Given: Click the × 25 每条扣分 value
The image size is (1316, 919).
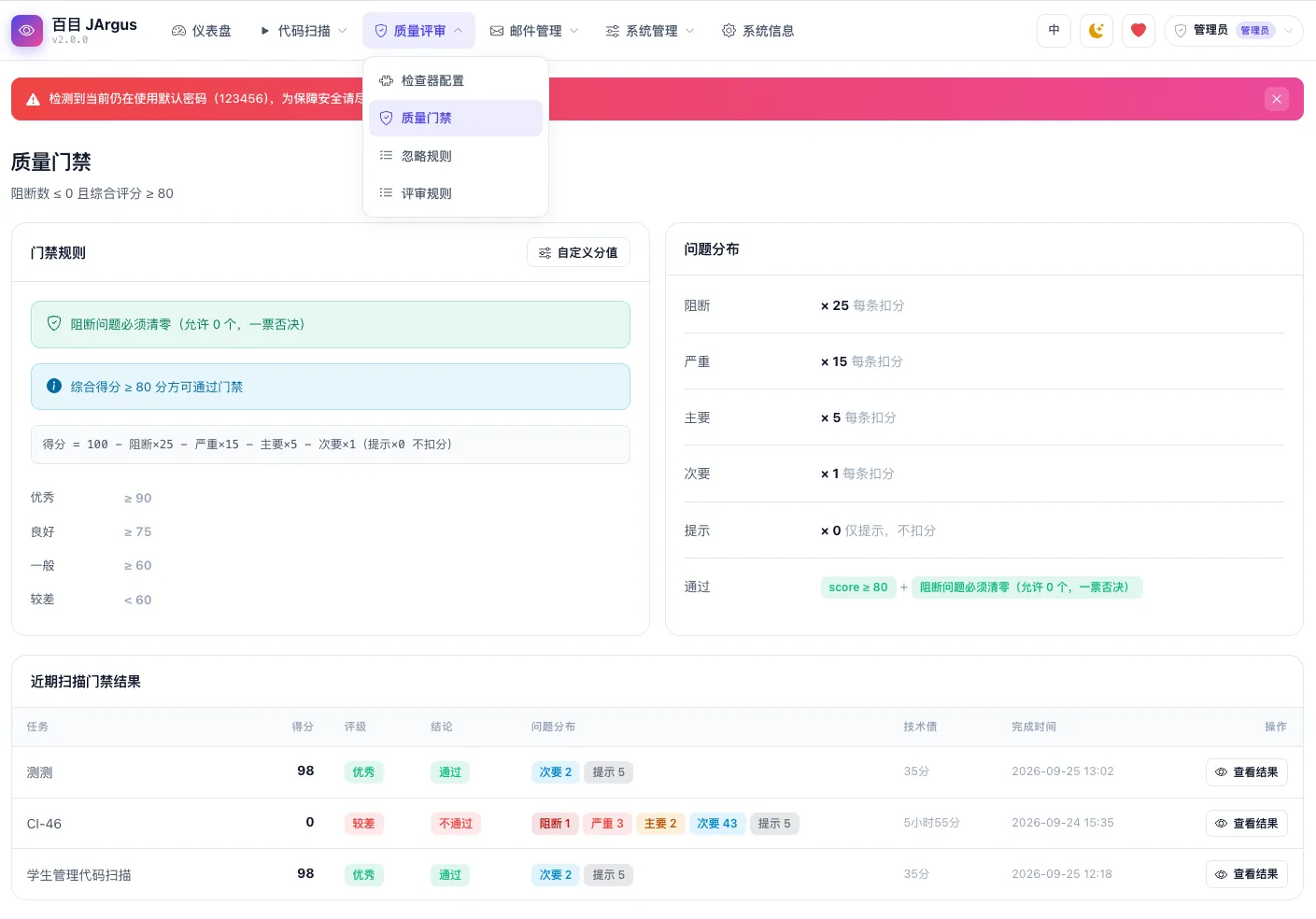Looking at the screenshot, I should pos(862,305).
